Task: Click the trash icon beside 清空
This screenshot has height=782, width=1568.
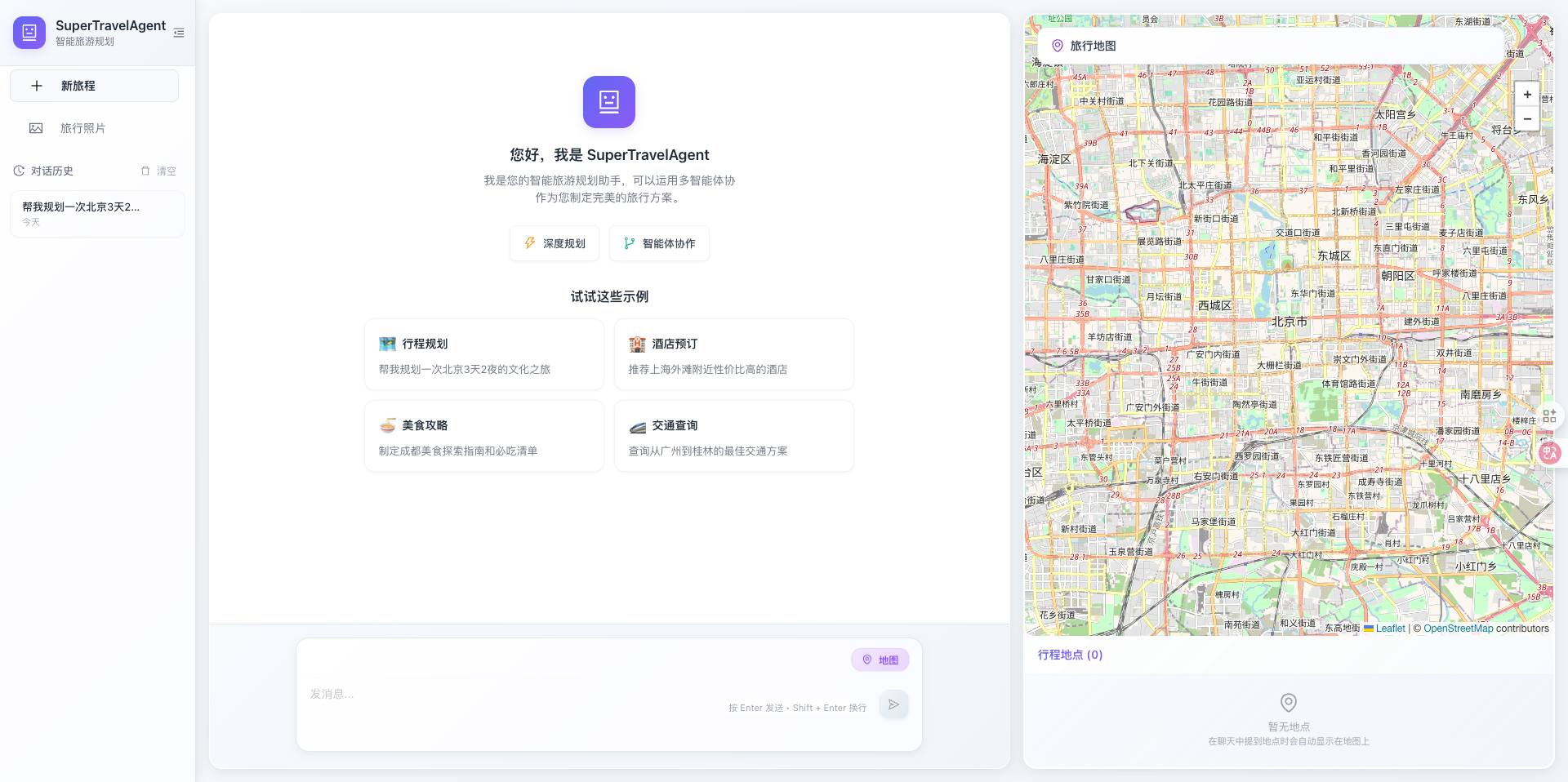Action: 145,171
